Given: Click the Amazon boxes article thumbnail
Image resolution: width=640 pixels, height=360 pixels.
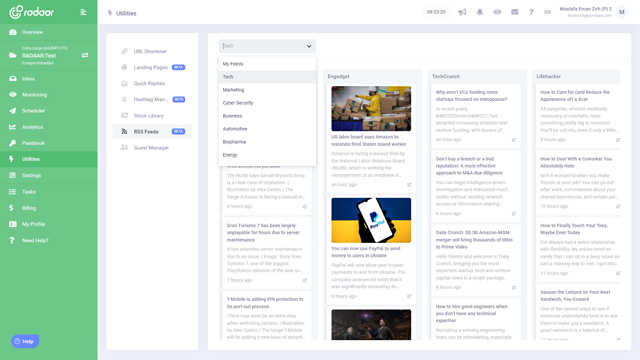Looking at the screenshot, I should tap(371, 109).
